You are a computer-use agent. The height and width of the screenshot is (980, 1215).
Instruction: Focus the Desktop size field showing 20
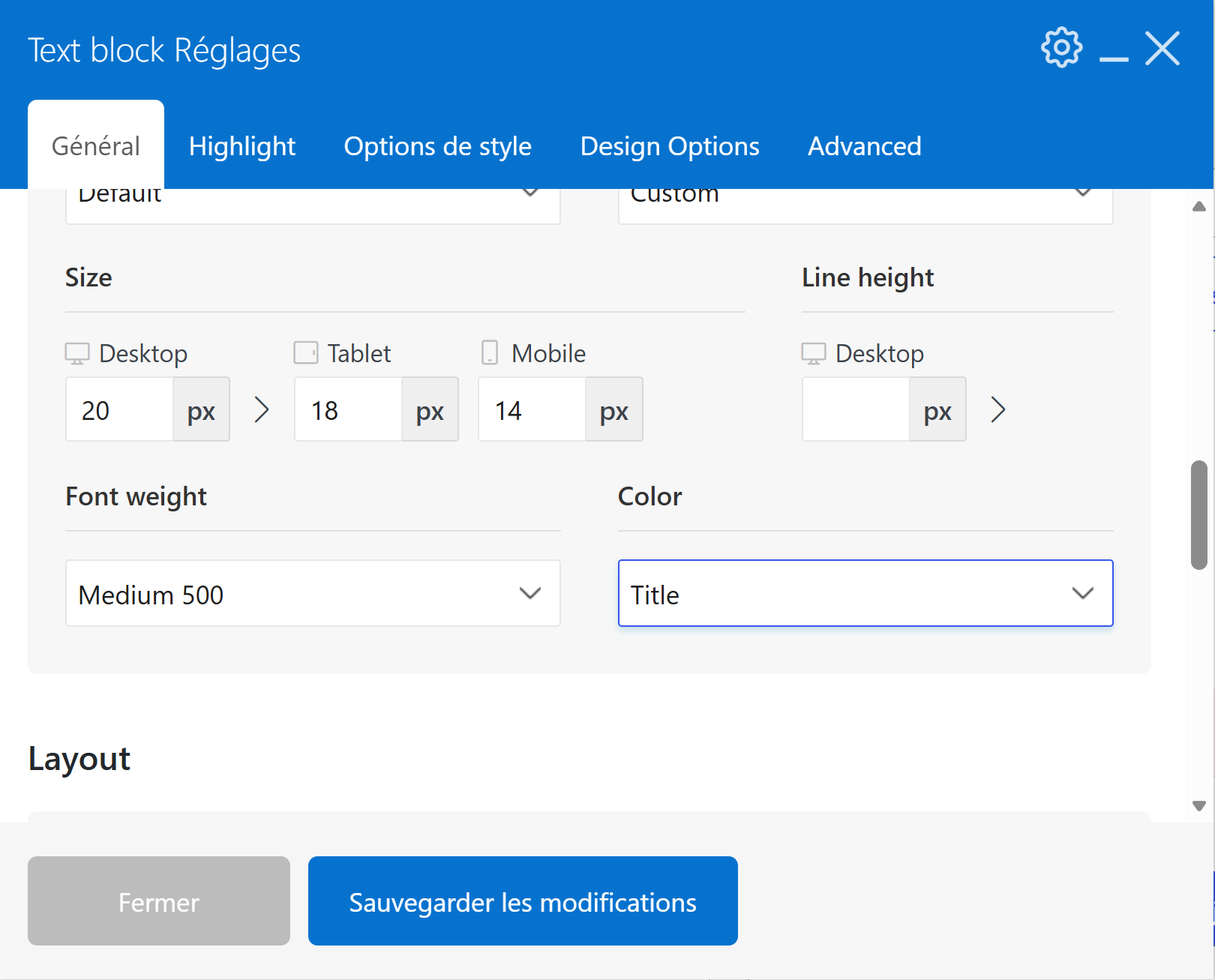pyautogui.click(x=120, y=409)
